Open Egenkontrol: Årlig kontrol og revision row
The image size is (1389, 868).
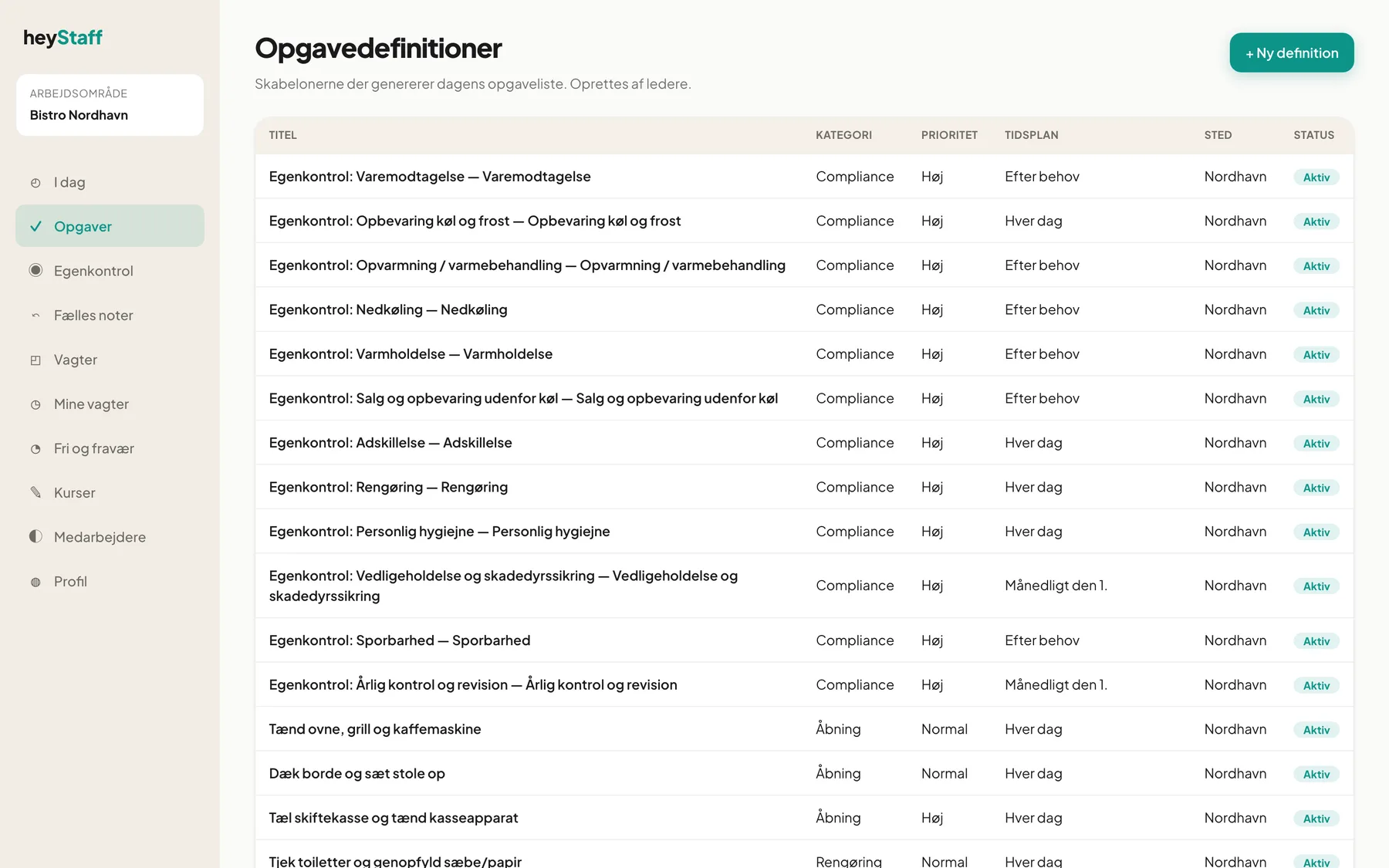click(804, 685)
